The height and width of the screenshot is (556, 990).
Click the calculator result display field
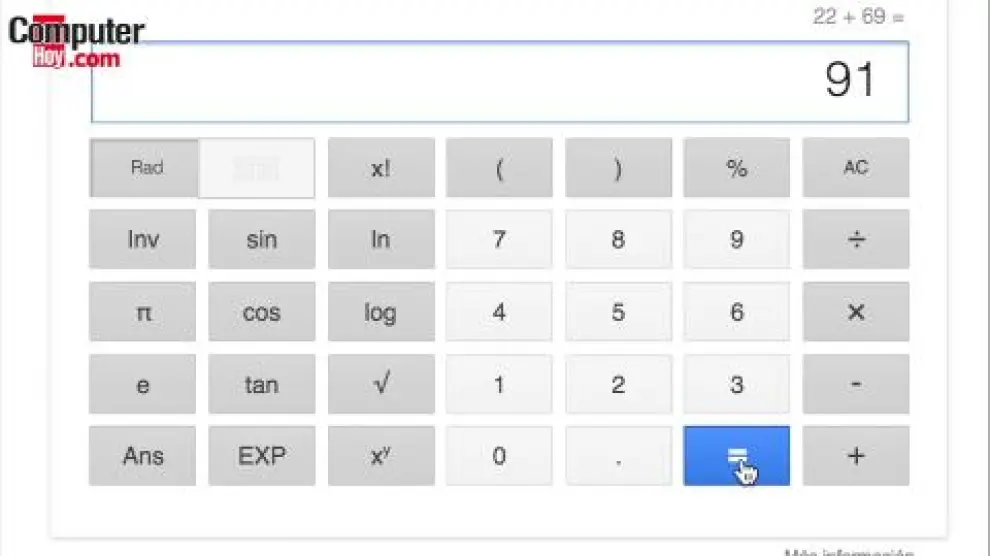[499, 81]
